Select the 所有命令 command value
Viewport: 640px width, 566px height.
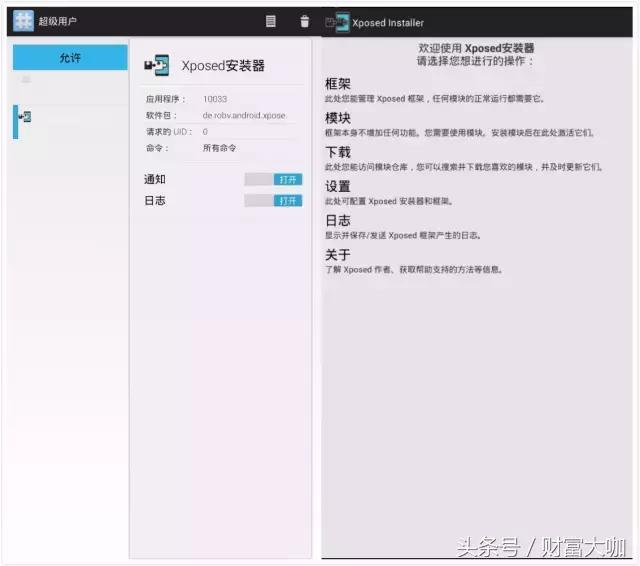220,148
